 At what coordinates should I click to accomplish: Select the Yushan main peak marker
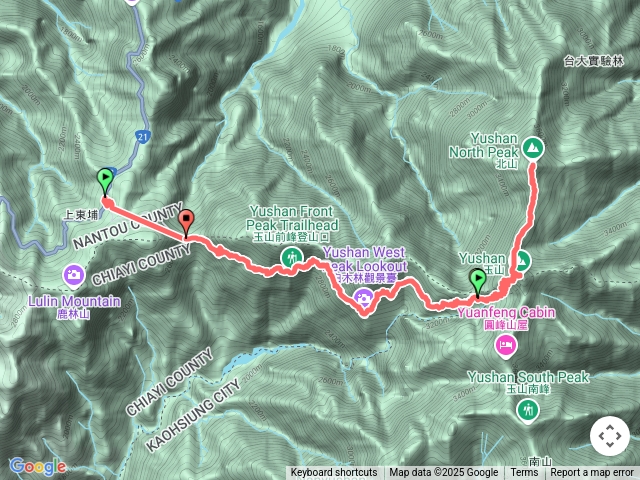(522, 261)
